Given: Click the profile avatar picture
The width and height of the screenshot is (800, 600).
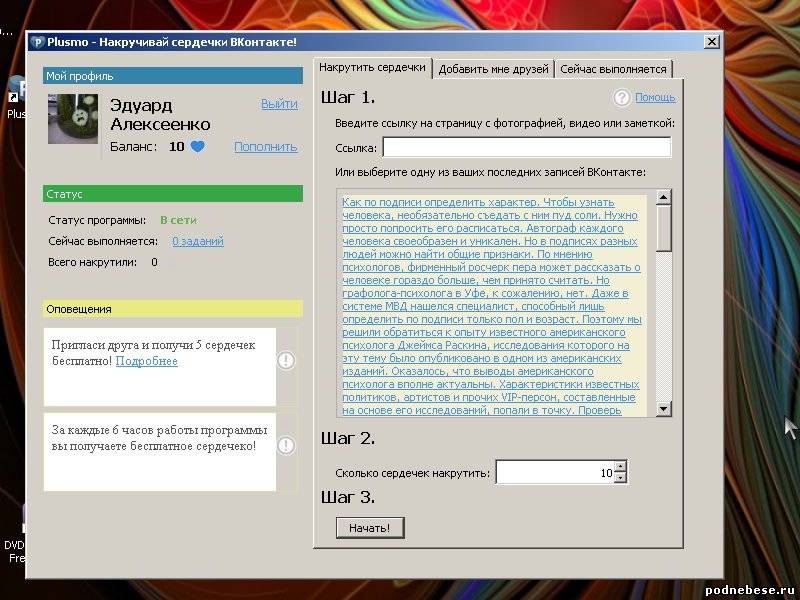Looking at the screenshot, I should tap(73, 119).
